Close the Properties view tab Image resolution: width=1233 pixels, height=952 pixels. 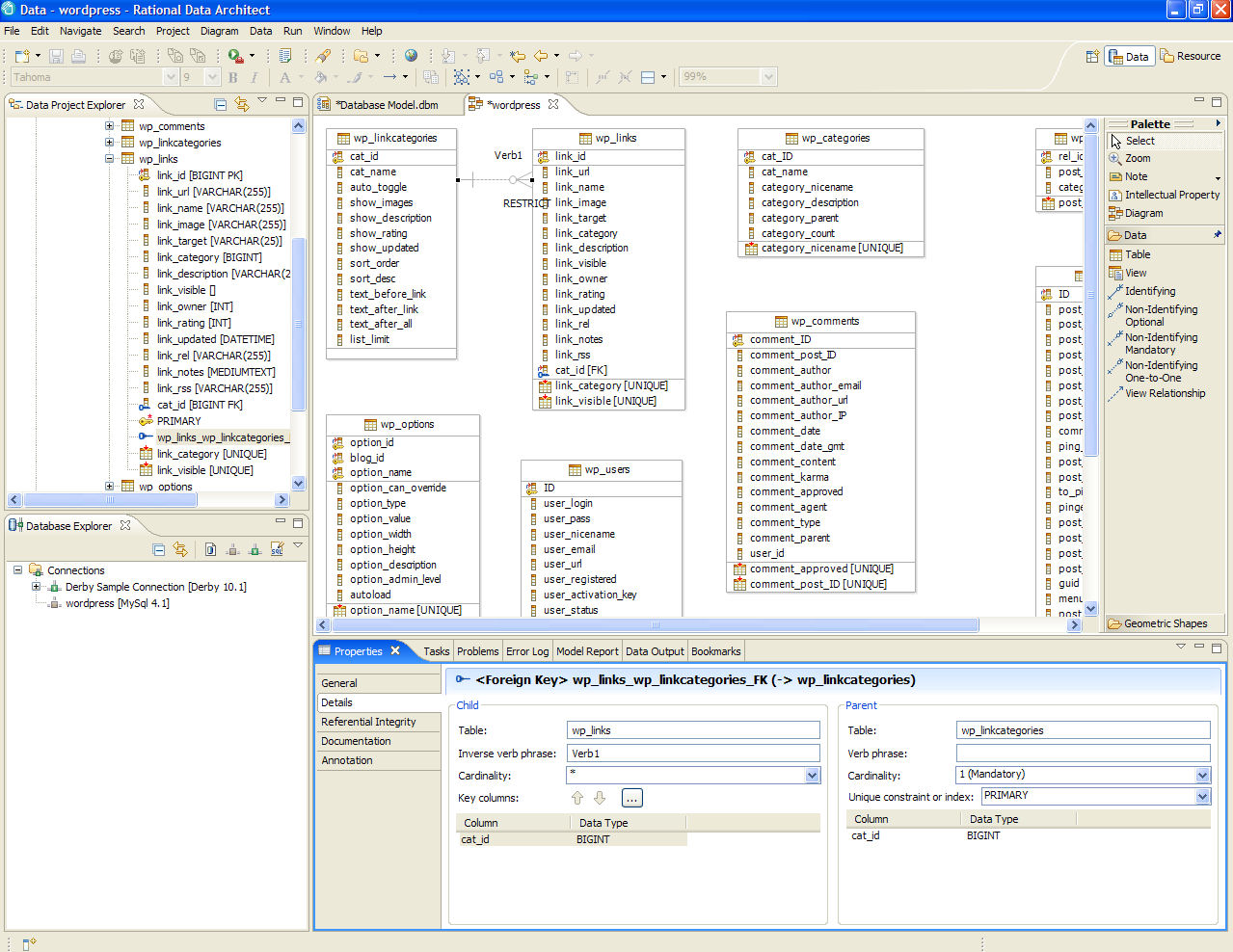click(x=395, y=651)
